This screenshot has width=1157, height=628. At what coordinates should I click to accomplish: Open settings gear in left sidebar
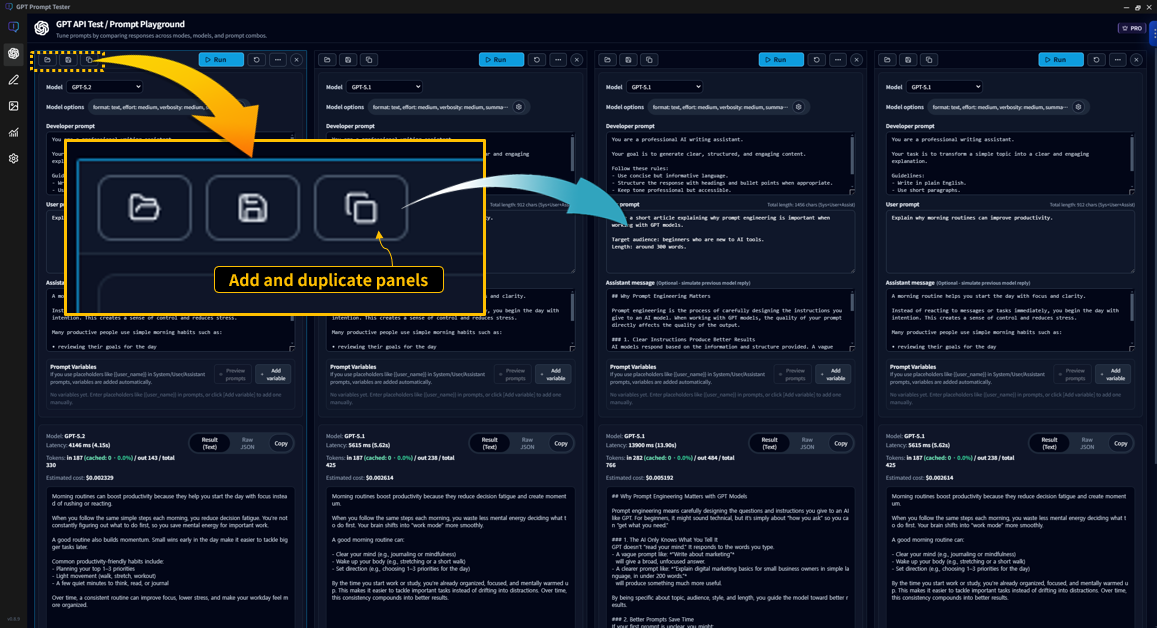point(14,158)
